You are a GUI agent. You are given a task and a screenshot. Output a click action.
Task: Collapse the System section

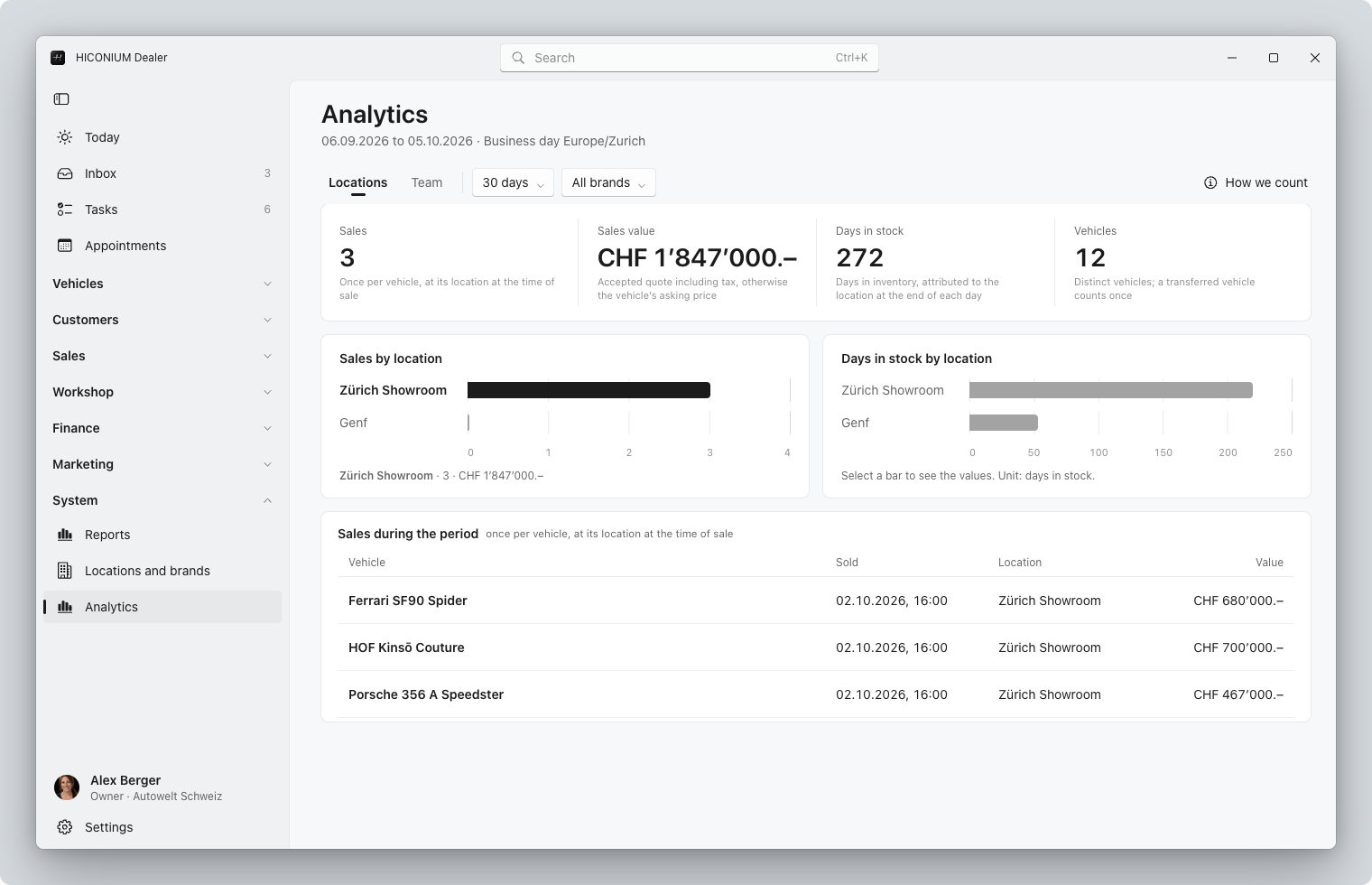(162, 500)
